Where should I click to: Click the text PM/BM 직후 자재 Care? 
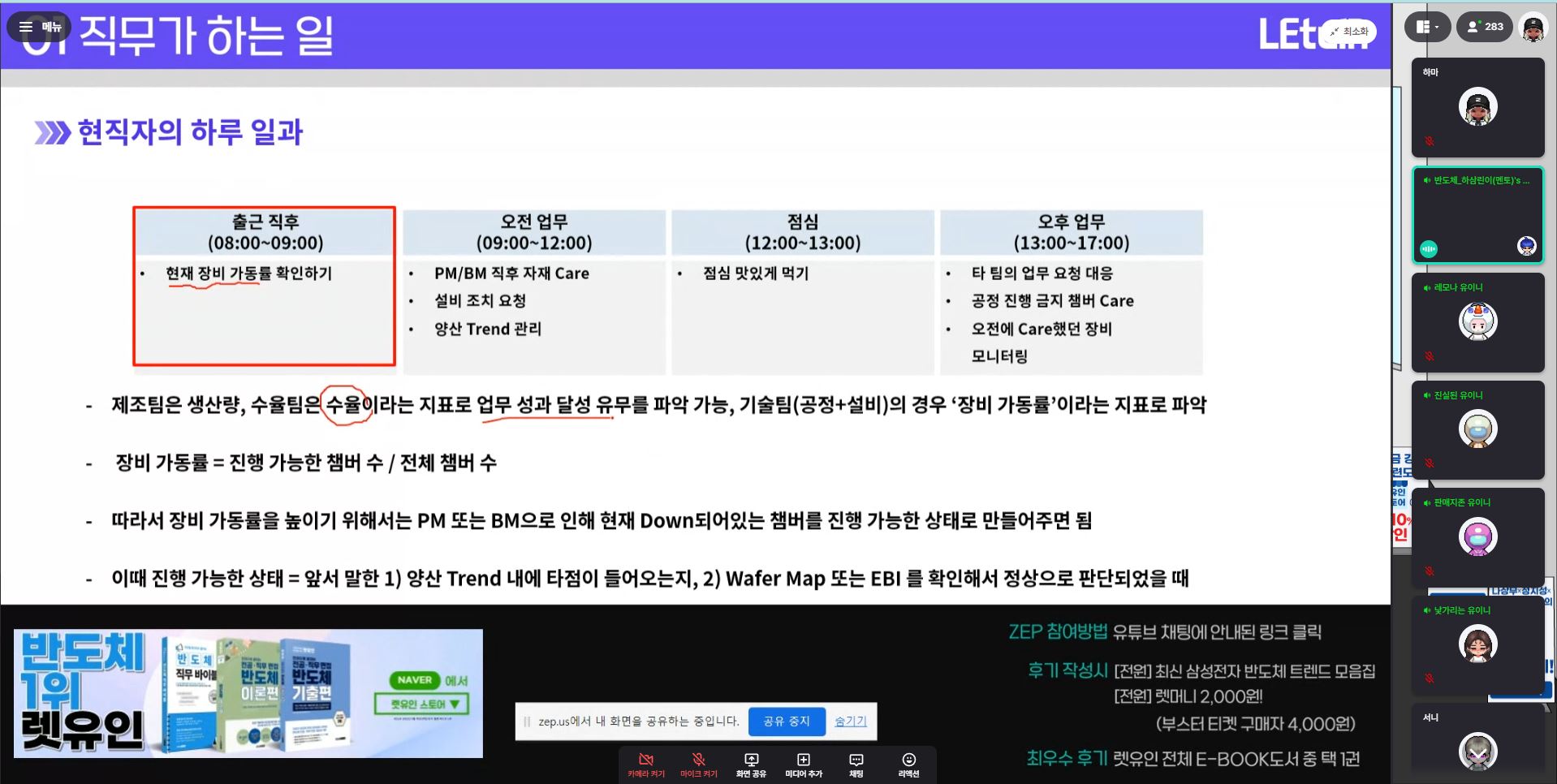(x=511, y=274)
